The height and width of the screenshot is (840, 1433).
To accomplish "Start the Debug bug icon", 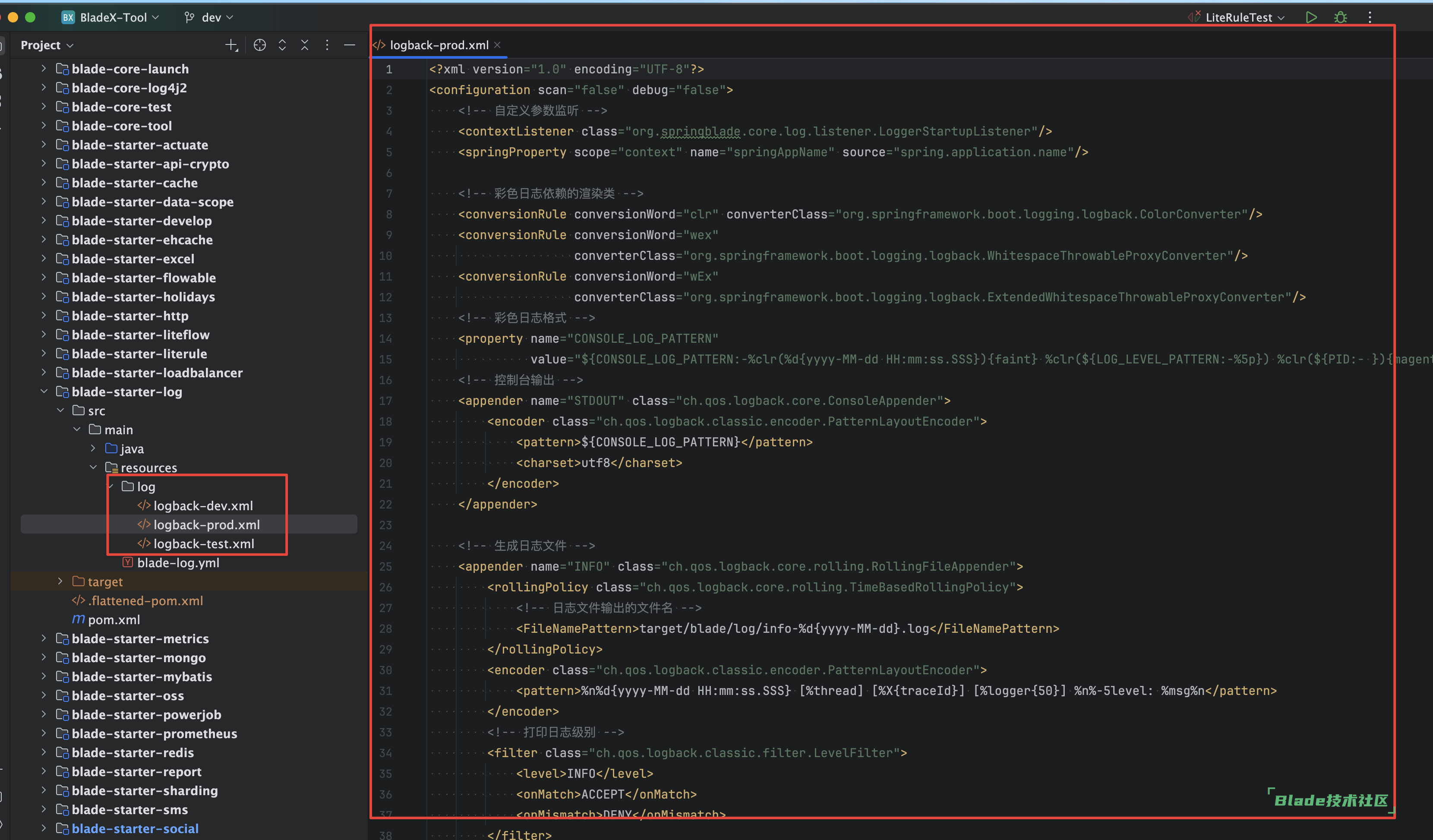I will (x=1340, y=17).
